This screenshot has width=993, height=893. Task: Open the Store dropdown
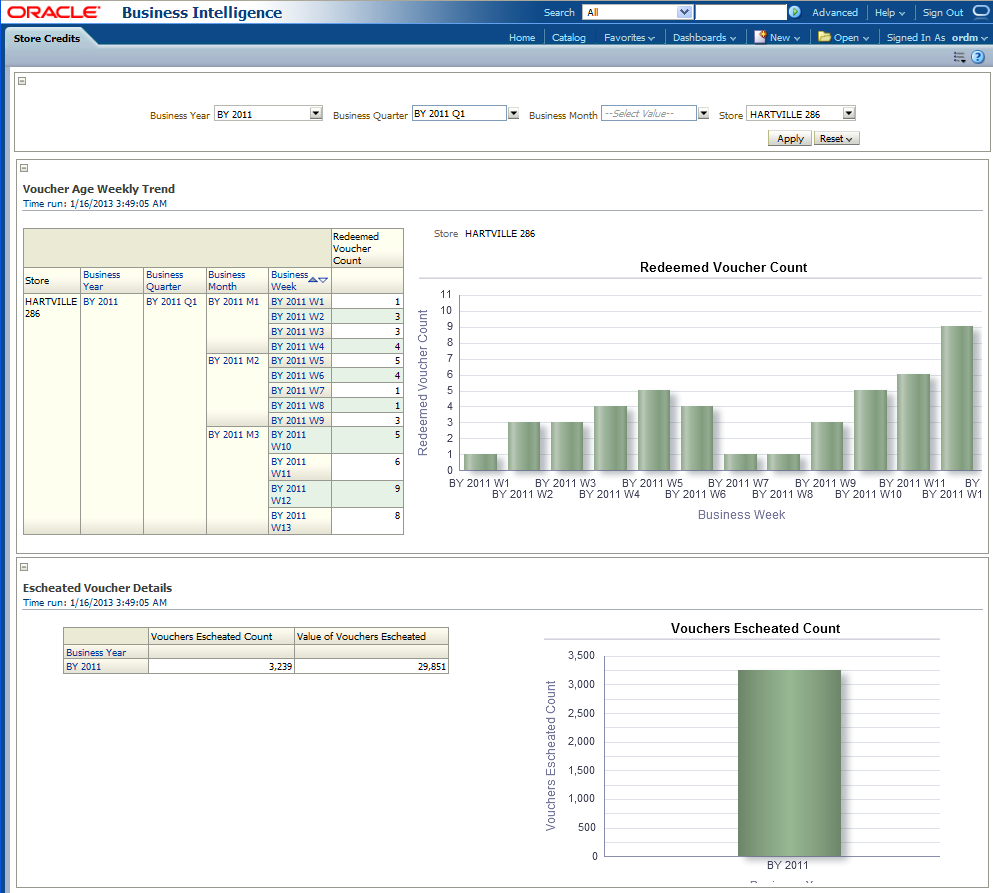click(x=849, y=114)
